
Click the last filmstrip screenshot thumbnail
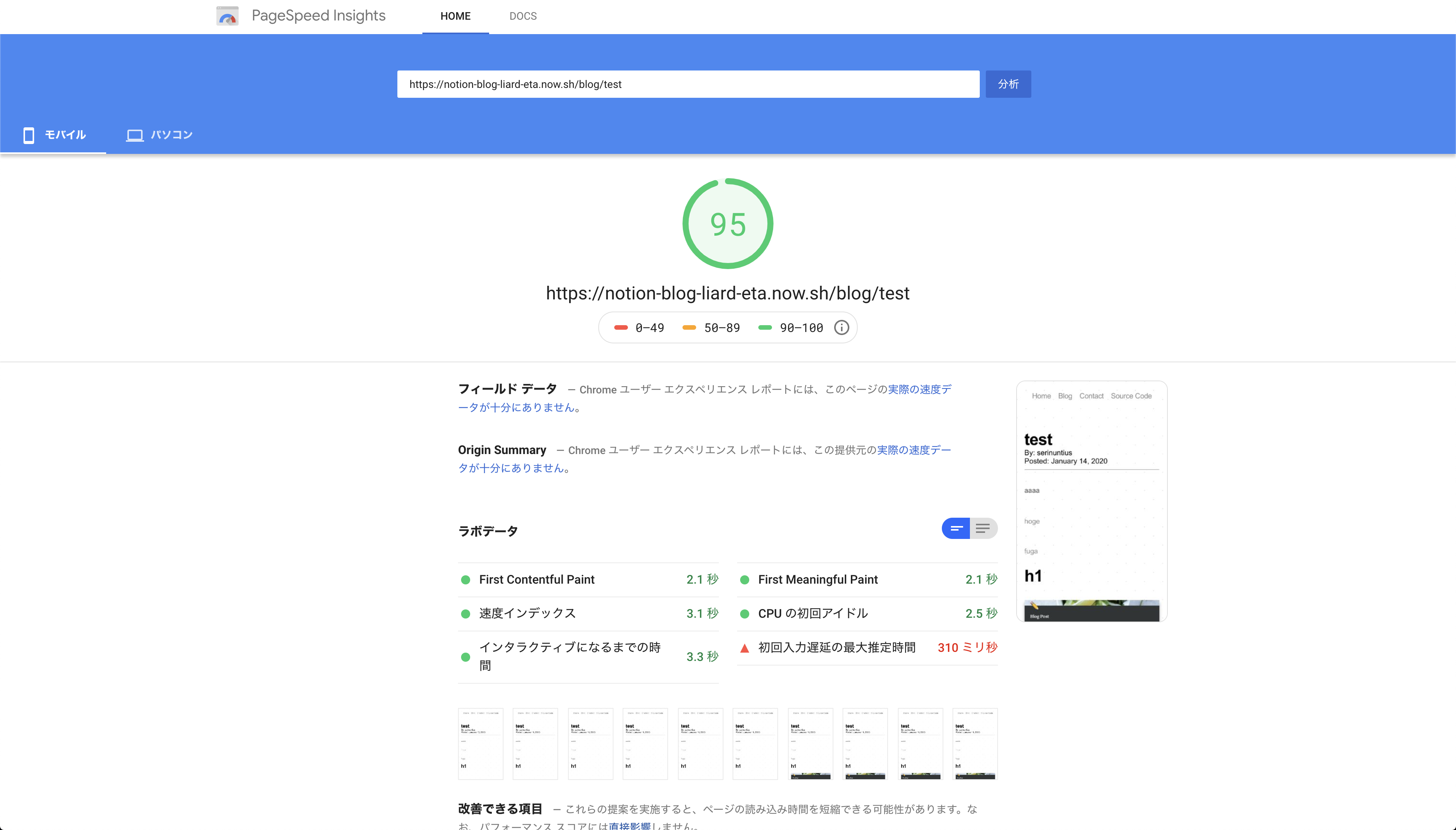pos(975,744)
